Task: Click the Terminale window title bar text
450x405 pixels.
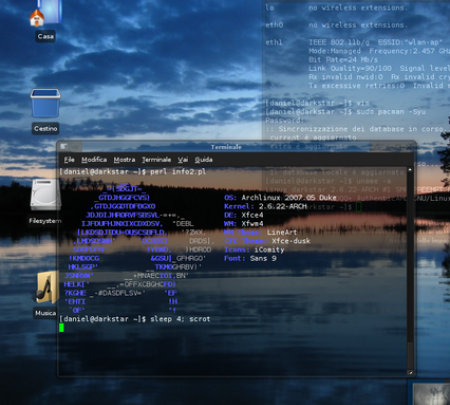Action: 226,147
